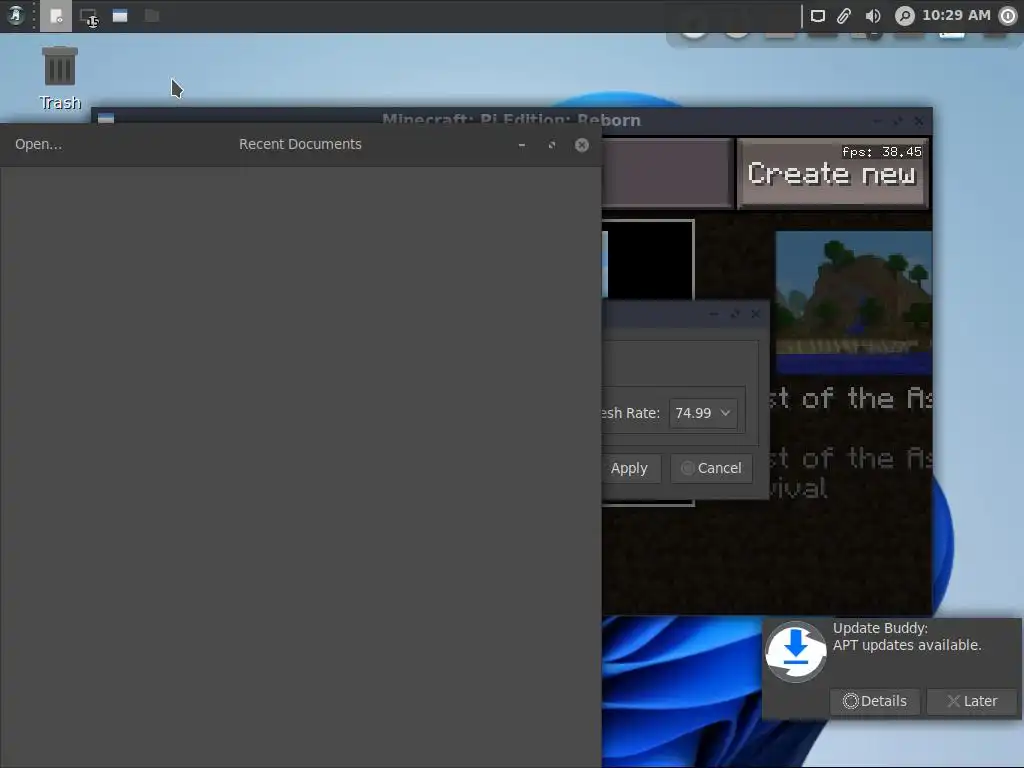Maximize the Minecraft Pi Edition window
This screenshot has height=768, width=1024.
pyautogui.click(x=898, y=121)
